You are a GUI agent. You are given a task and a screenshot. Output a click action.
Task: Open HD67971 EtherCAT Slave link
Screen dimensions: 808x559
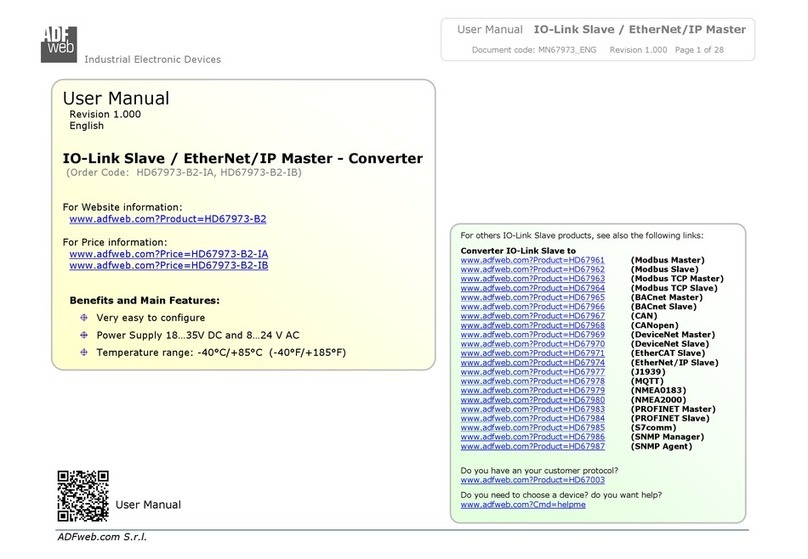(x=532, y=353)
